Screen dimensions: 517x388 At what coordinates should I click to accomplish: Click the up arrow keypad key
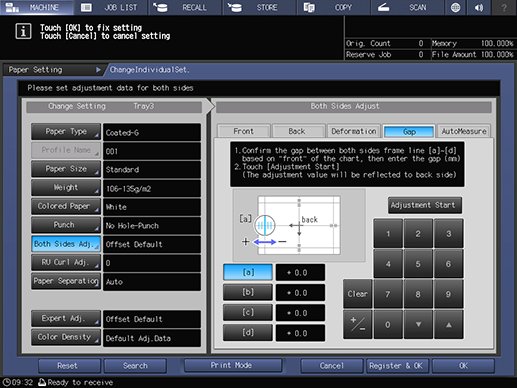(x=449, y=324)
